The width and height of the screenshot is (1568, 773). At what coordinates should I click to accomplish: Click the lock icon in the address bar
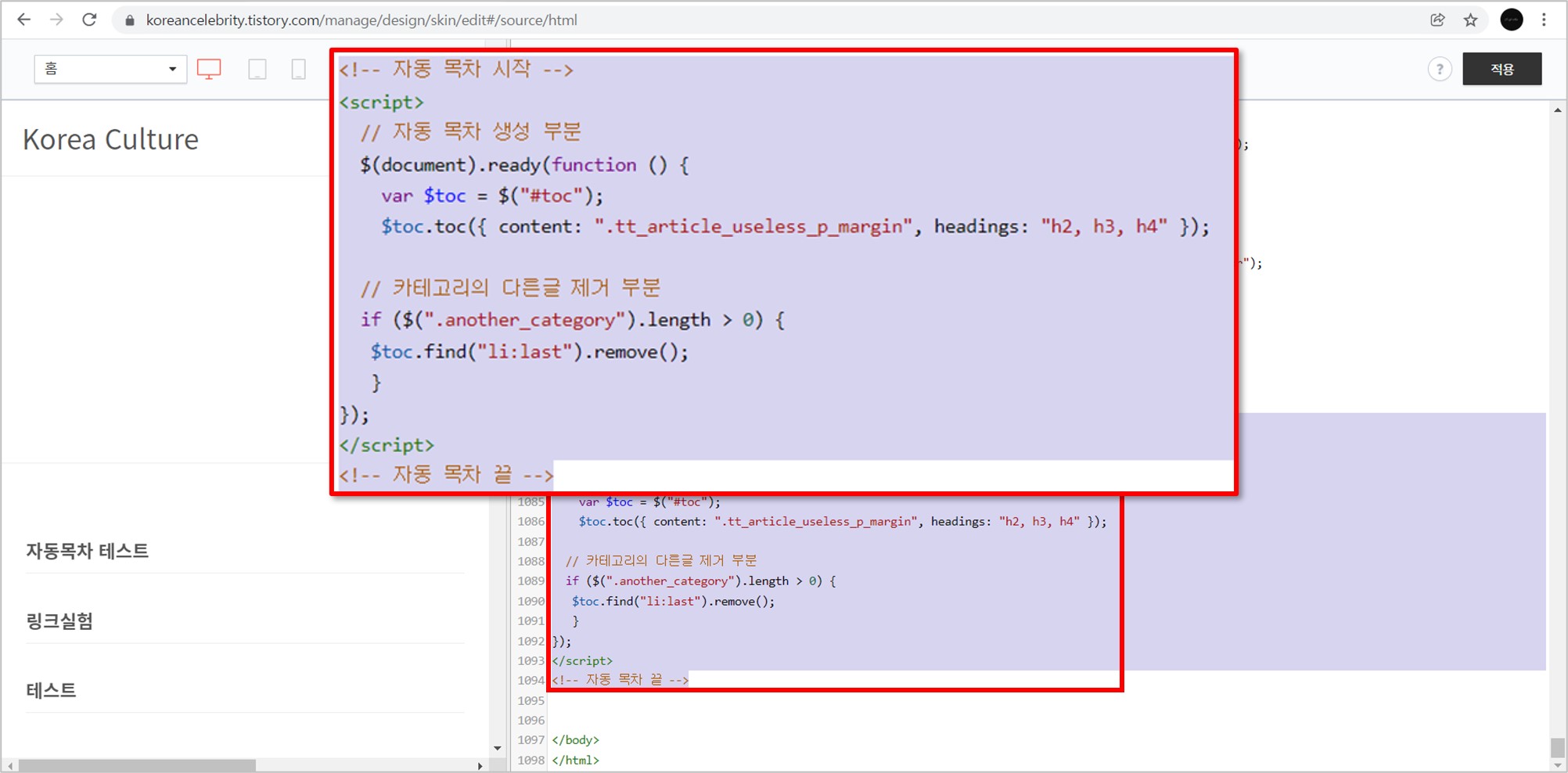tap(130, 20)
